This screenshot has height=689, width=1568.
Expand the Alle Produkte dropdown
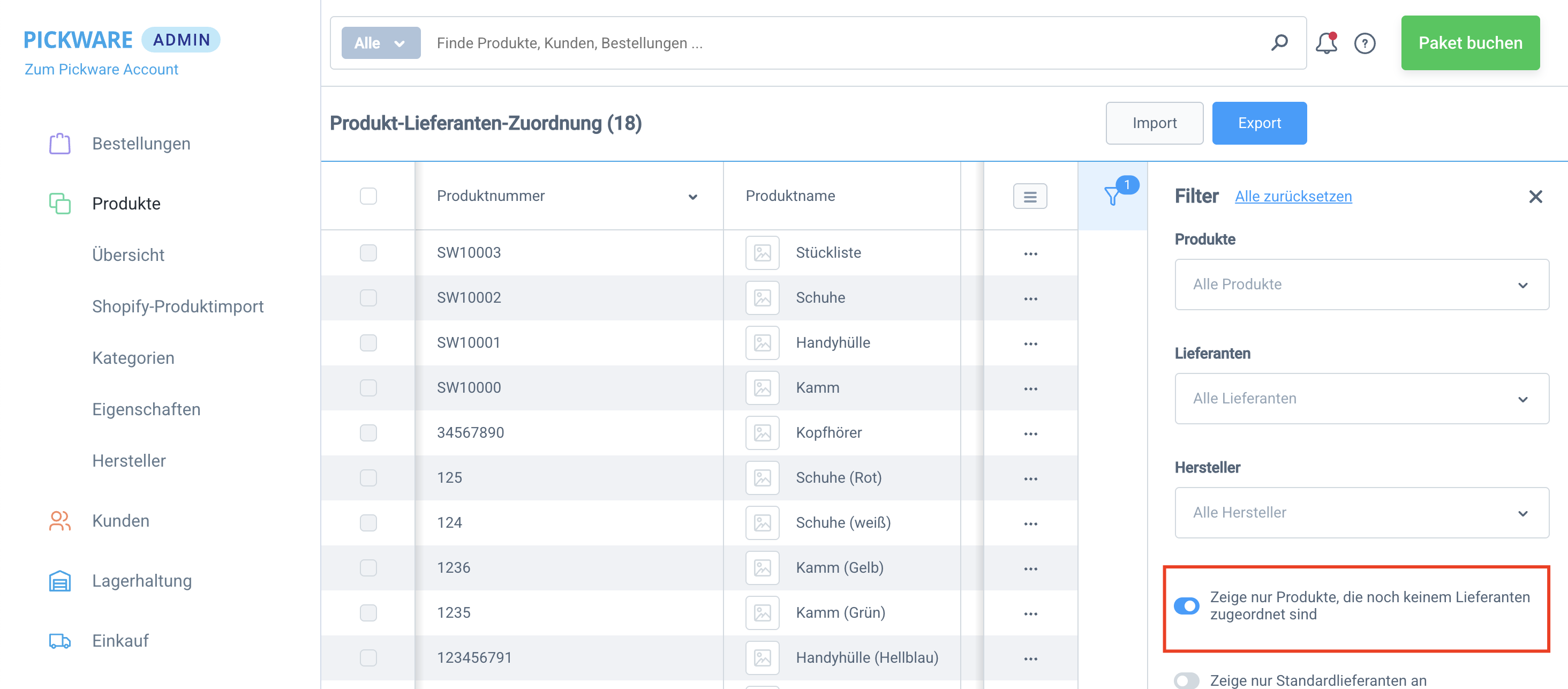click(x=1361, y=284)
